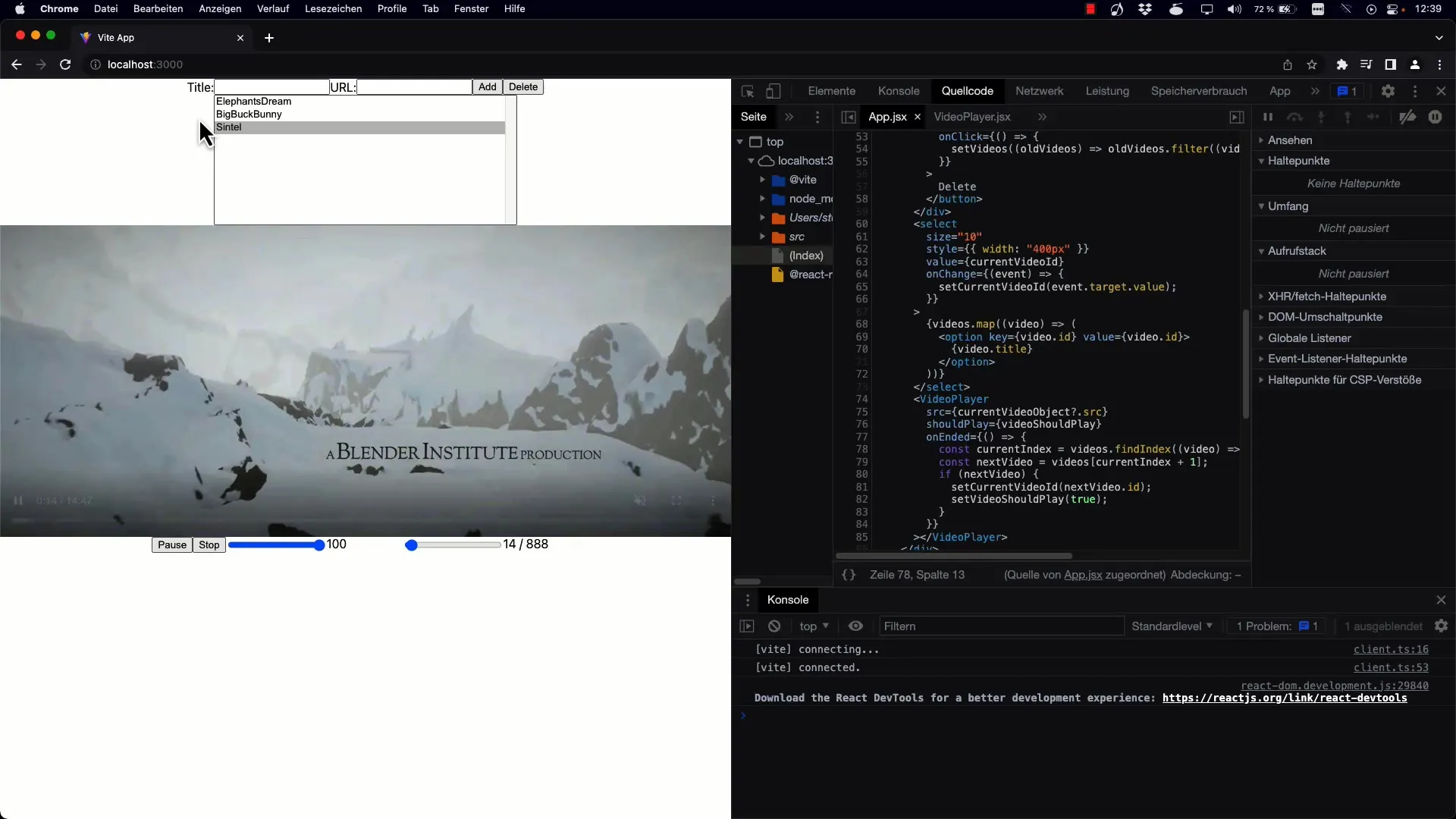Open the Leistung DevTools panel
Image resolution: width=1456 pixels, height=819 pixels.
point(1107,90)
